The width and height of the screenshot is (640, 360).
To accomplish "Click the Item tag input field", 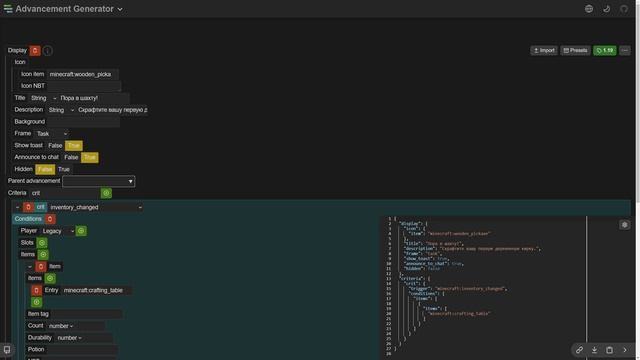I will click(x=86, y=314).
